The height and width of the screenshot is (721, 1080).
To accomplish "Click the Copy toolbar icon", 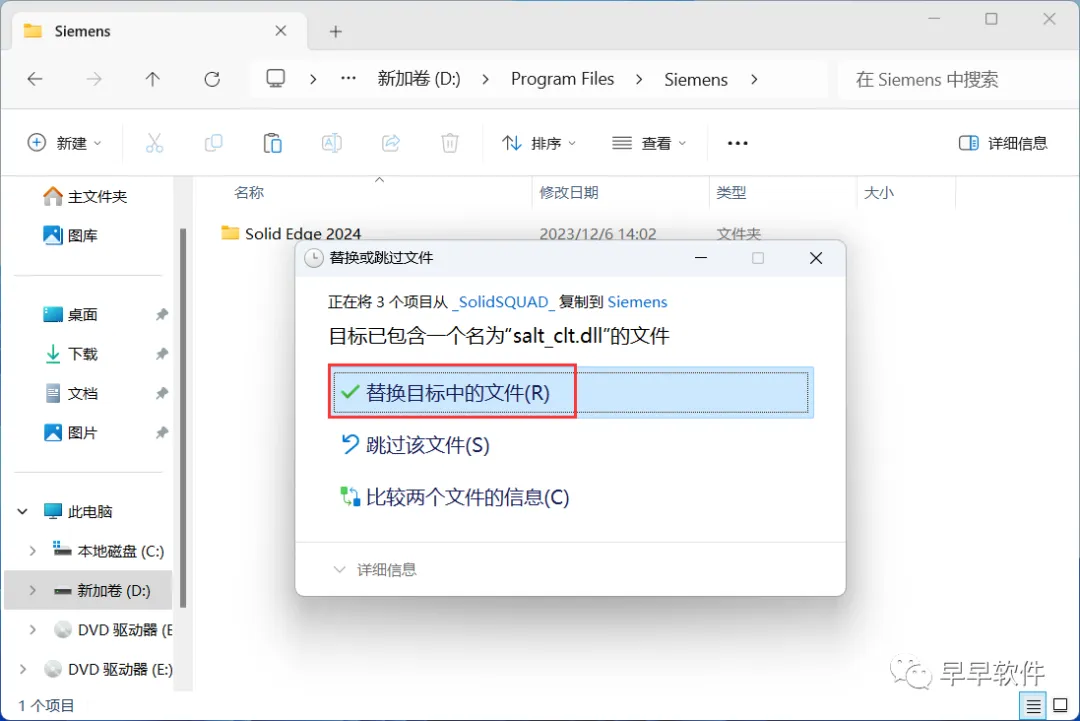I will [214, 143].
